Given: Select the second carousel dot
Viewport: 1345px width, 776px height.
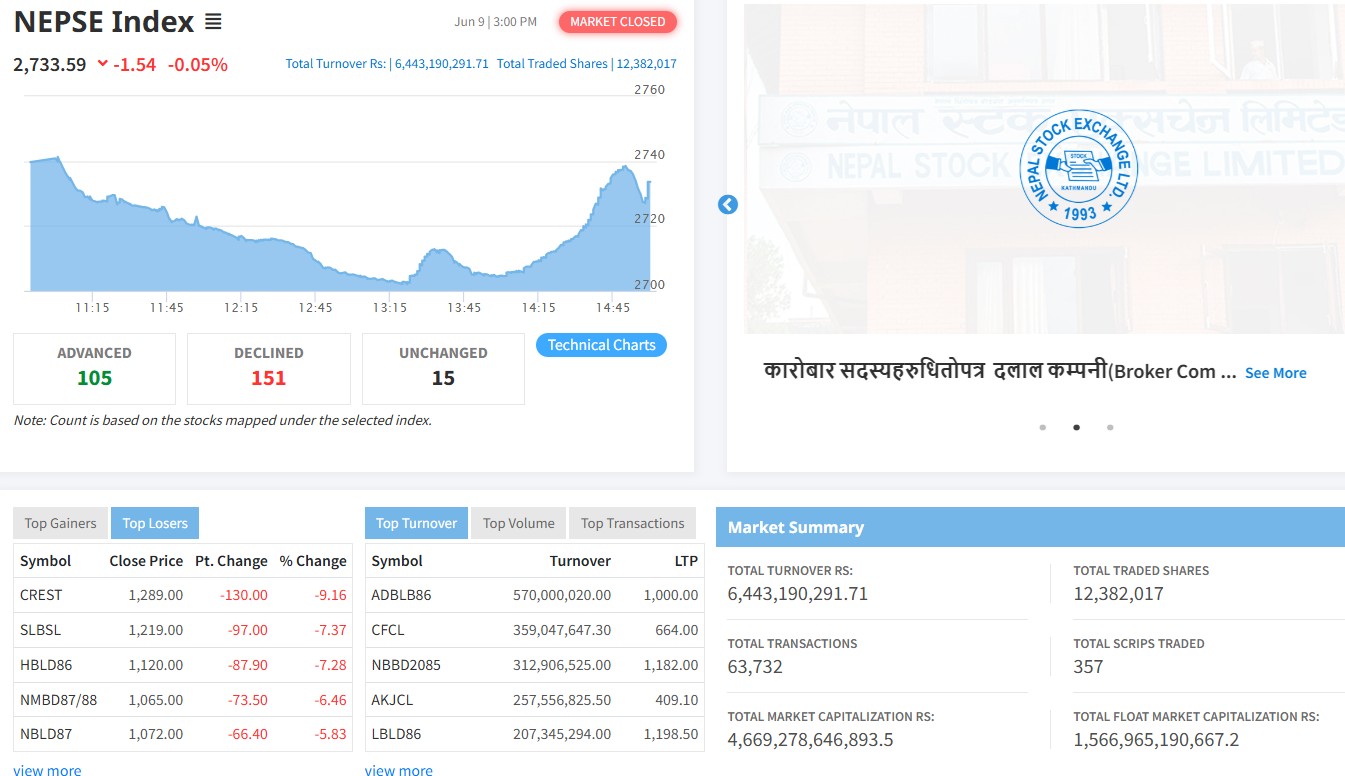Looking at the screenshot, I should click(x=1076, y=427).
